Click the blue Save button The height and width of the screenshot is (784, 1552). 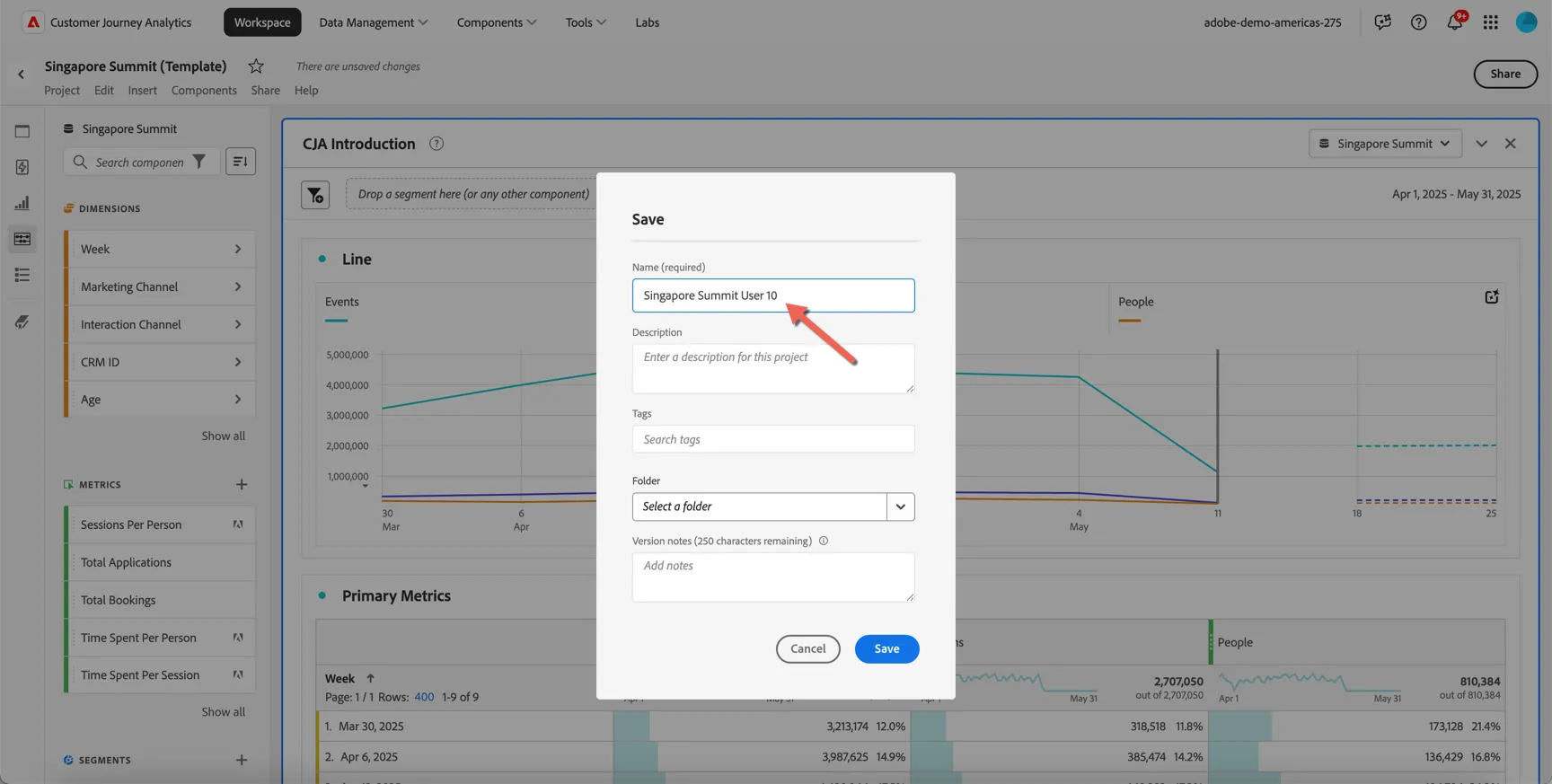point(886,648)
